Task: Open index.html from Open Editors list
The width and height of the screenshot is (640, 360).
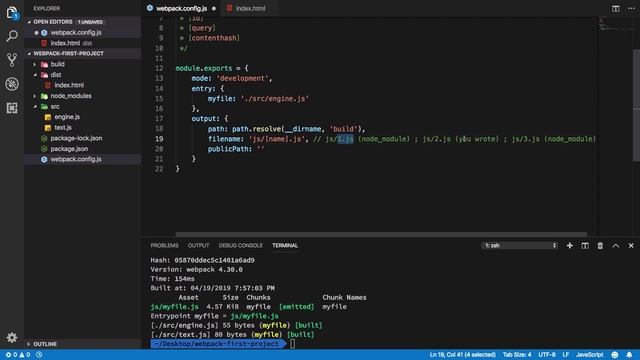Action: pyautogui.click(x=83, y=43)
